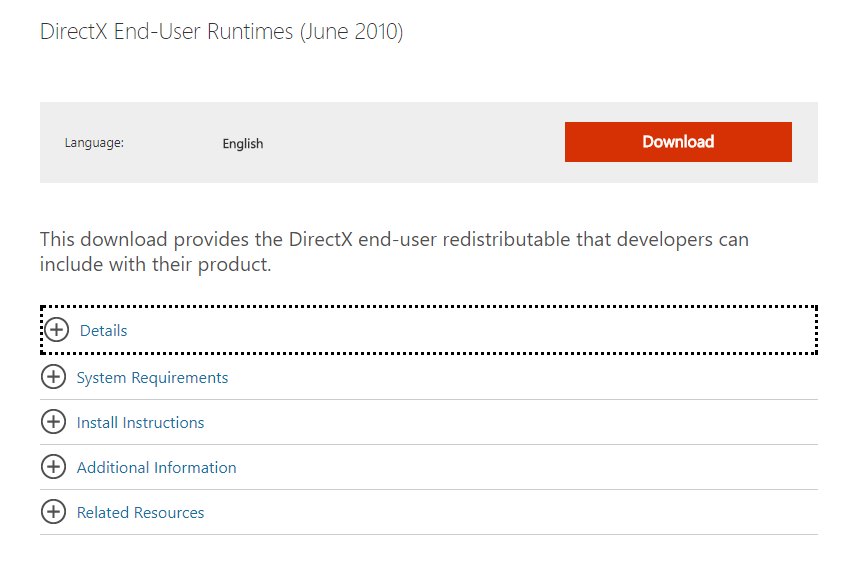Click the DirectX End-User Runtimes page heading
Viewport: 857px width, 562px height.
221,32
